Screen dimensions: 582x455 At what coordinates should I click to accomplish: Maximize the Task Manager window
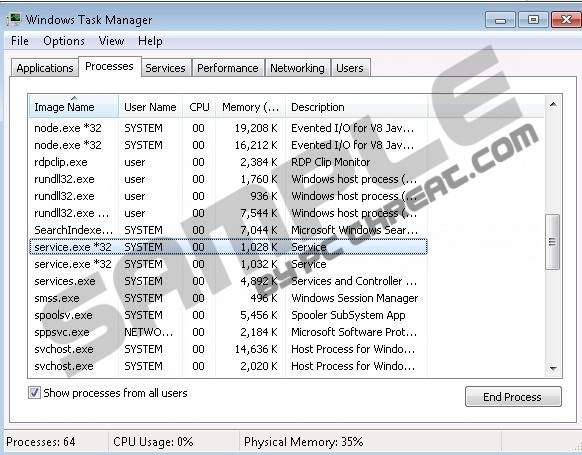[533, 20]
